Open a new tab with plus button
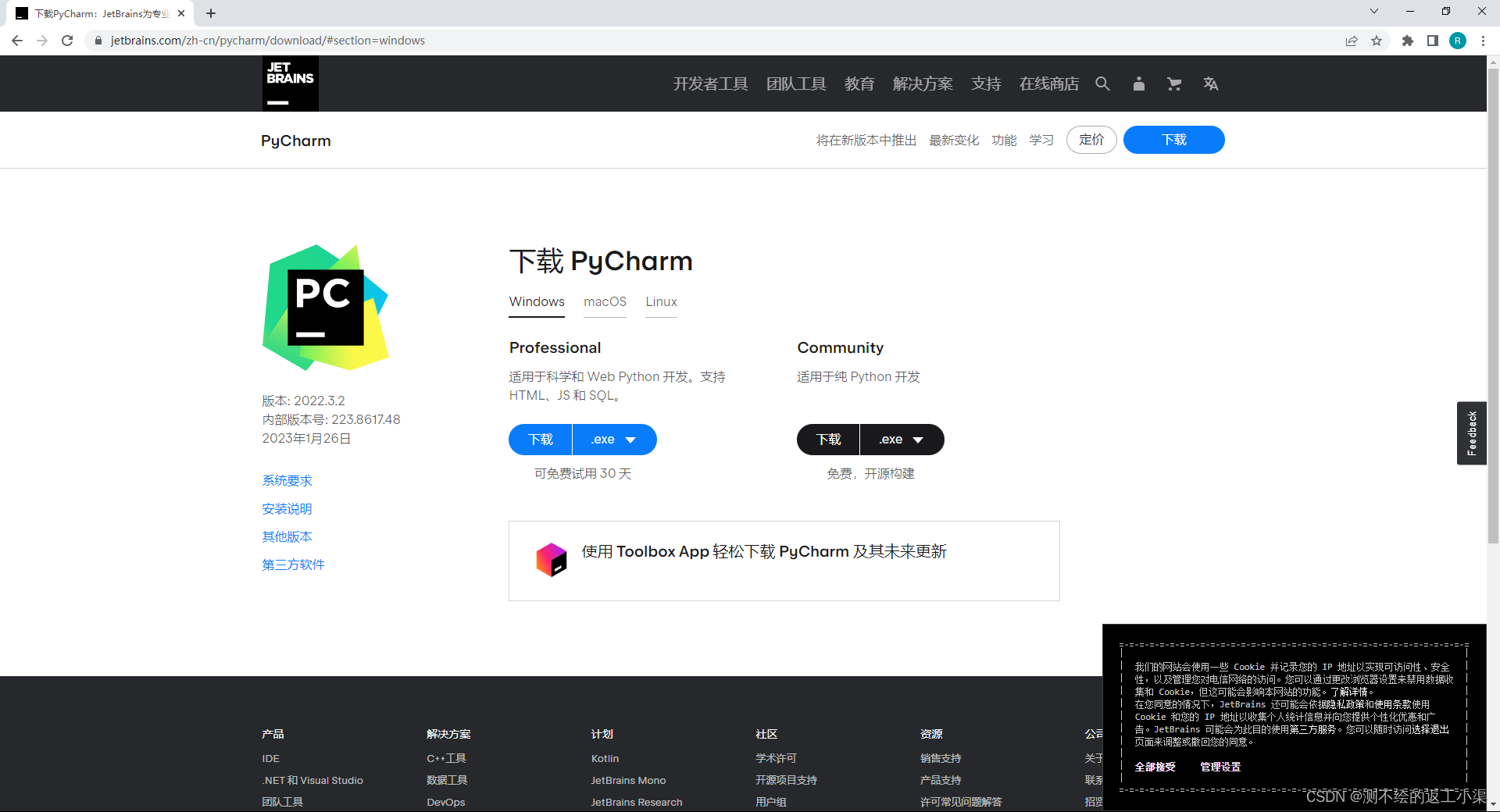This screenshot has width=1500, height=812. [211, 13]
